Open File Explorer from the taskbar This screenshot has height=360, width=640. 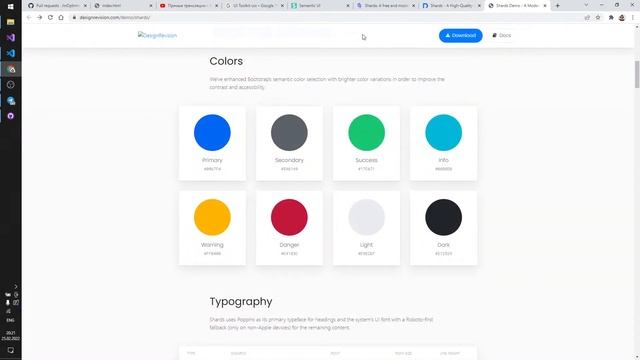coord(11,22)
